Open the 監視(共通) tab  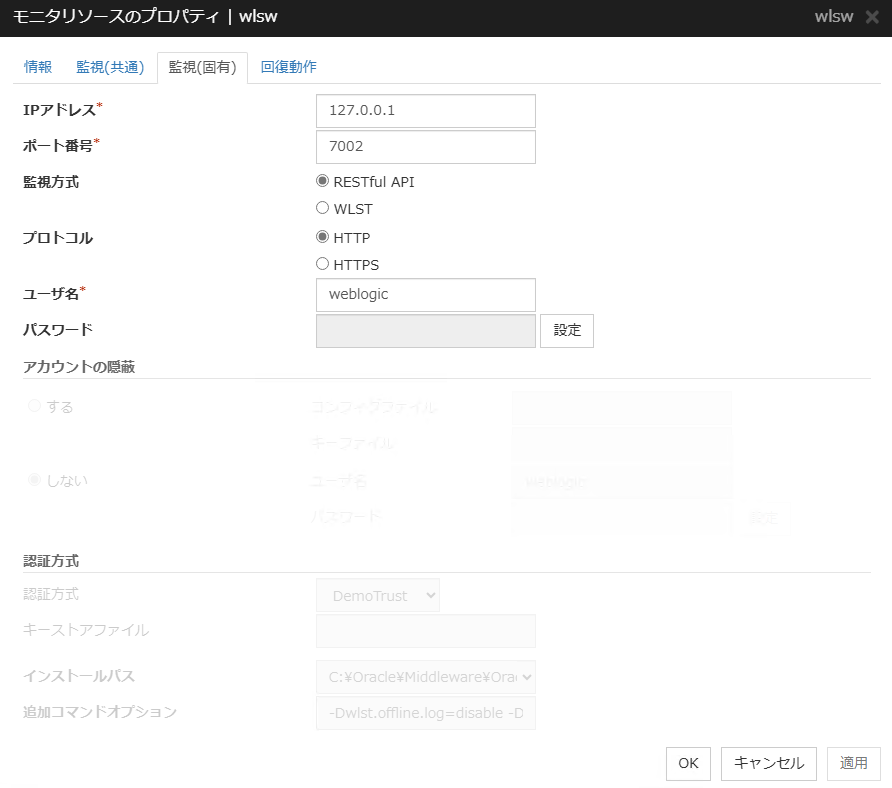coord(110,66)
